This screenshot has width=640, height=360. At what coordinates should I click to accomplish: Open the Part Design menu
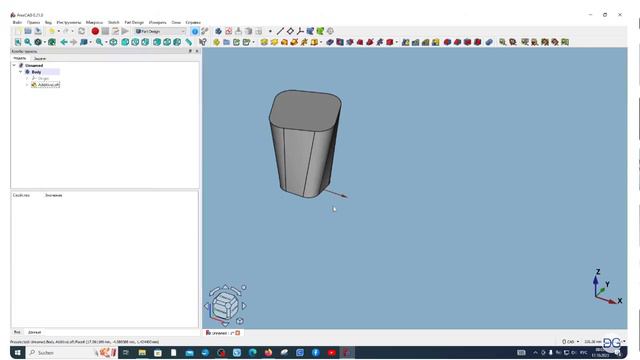point(134,22)
